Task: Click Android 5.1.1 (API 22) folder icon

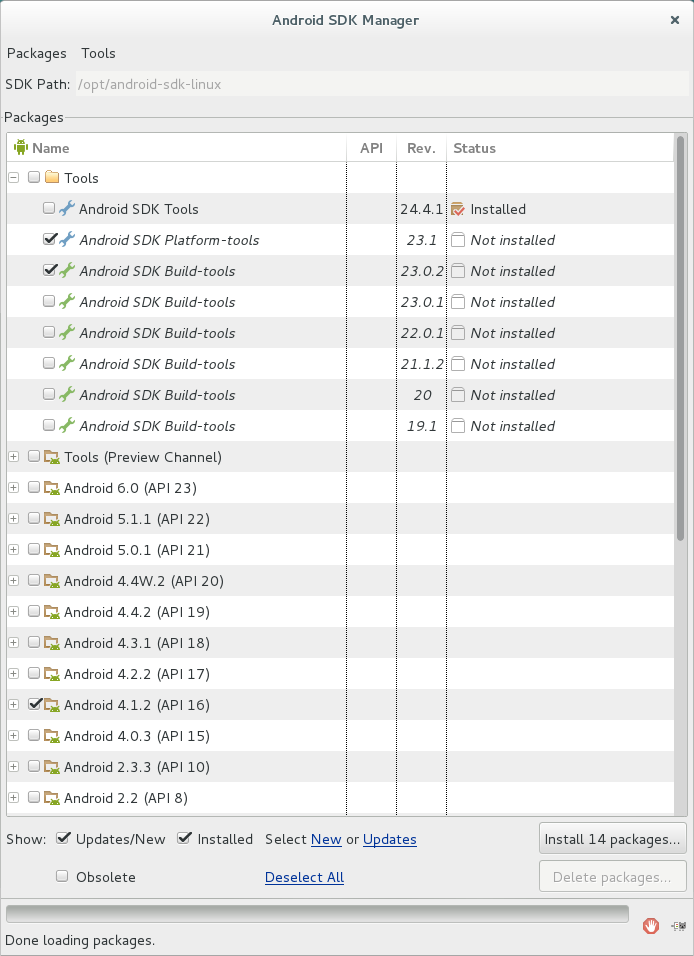Action: coord(52,519)
